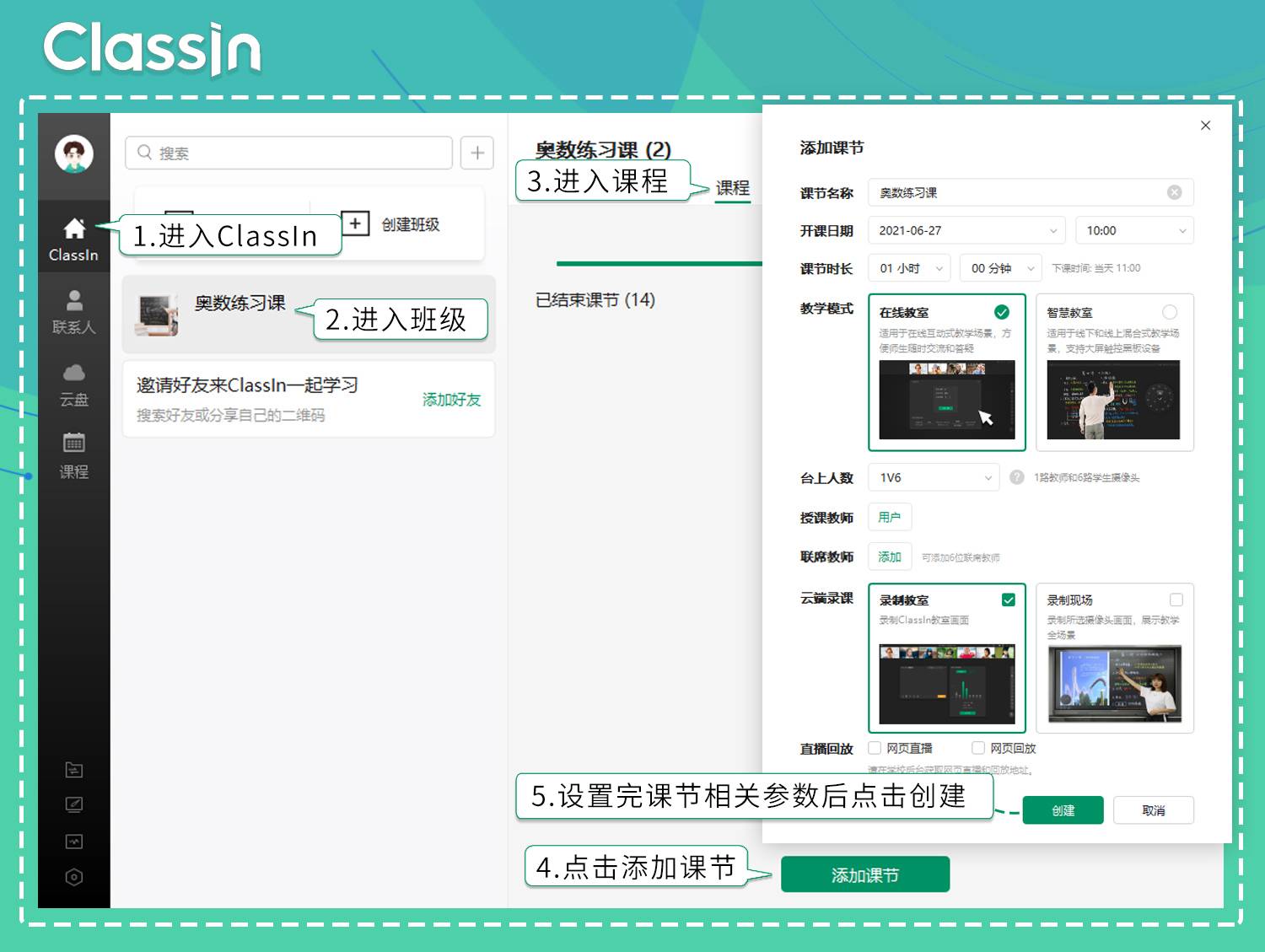Enable the 网页回放 checkbox
Image resolution: width=1265 pixels, height=952 pixels.
point(978,748)
